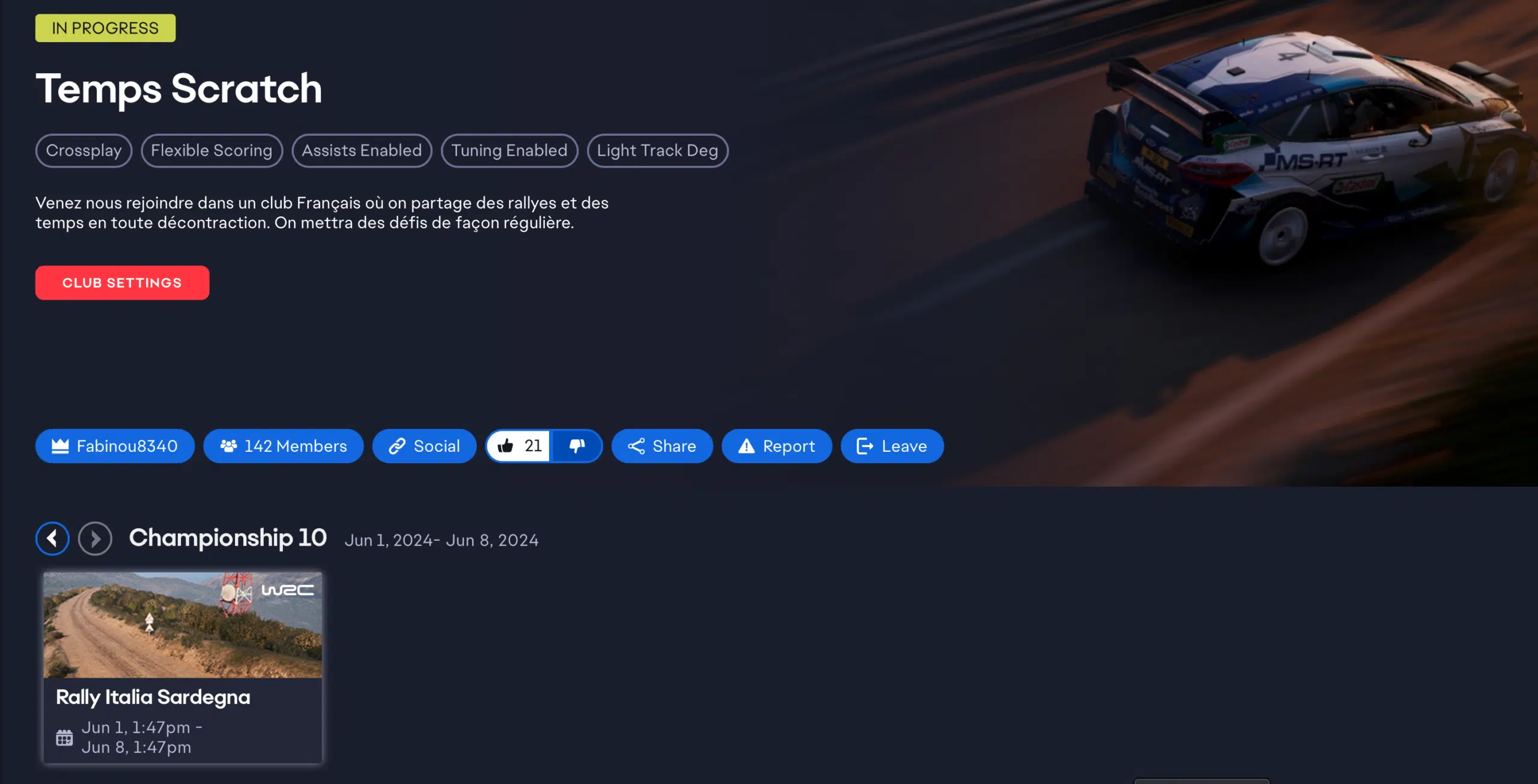Click the Share nodes icon
This screenshot has width=1538, height=784.
[x=636, y=446]
